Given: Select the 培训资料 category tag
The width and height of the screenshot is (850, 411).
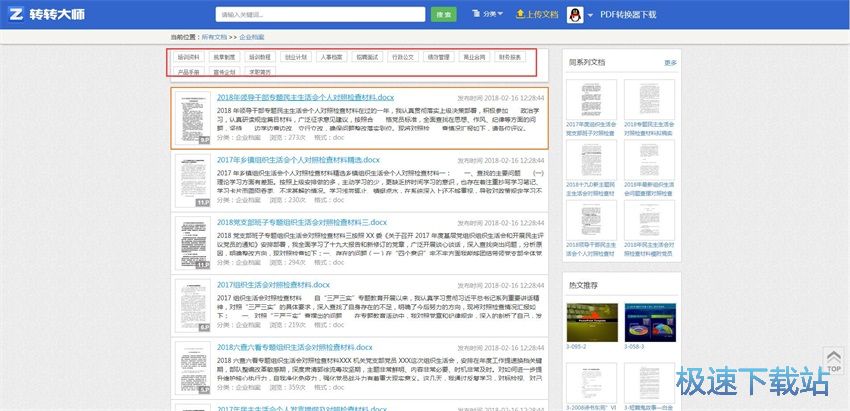Looking at the screenshot, I should [x=189, y=57].
